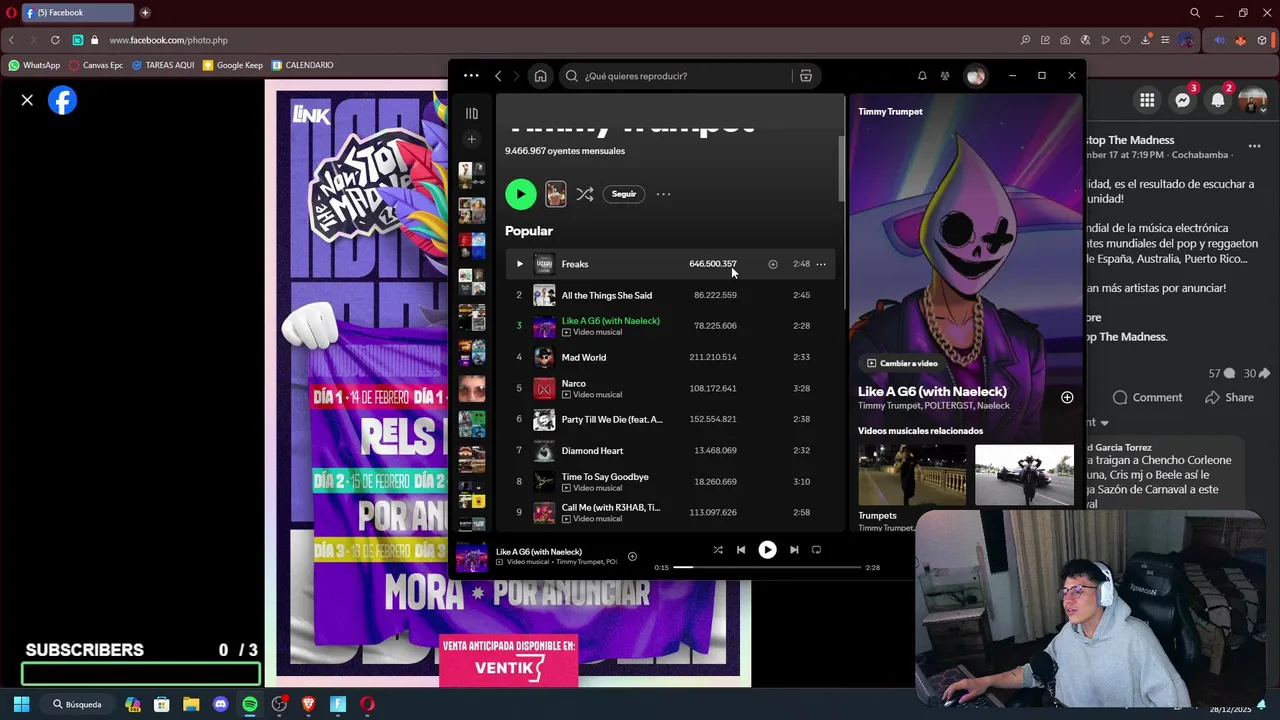Open the friend activity icon in Spotify

click(945, 76)
